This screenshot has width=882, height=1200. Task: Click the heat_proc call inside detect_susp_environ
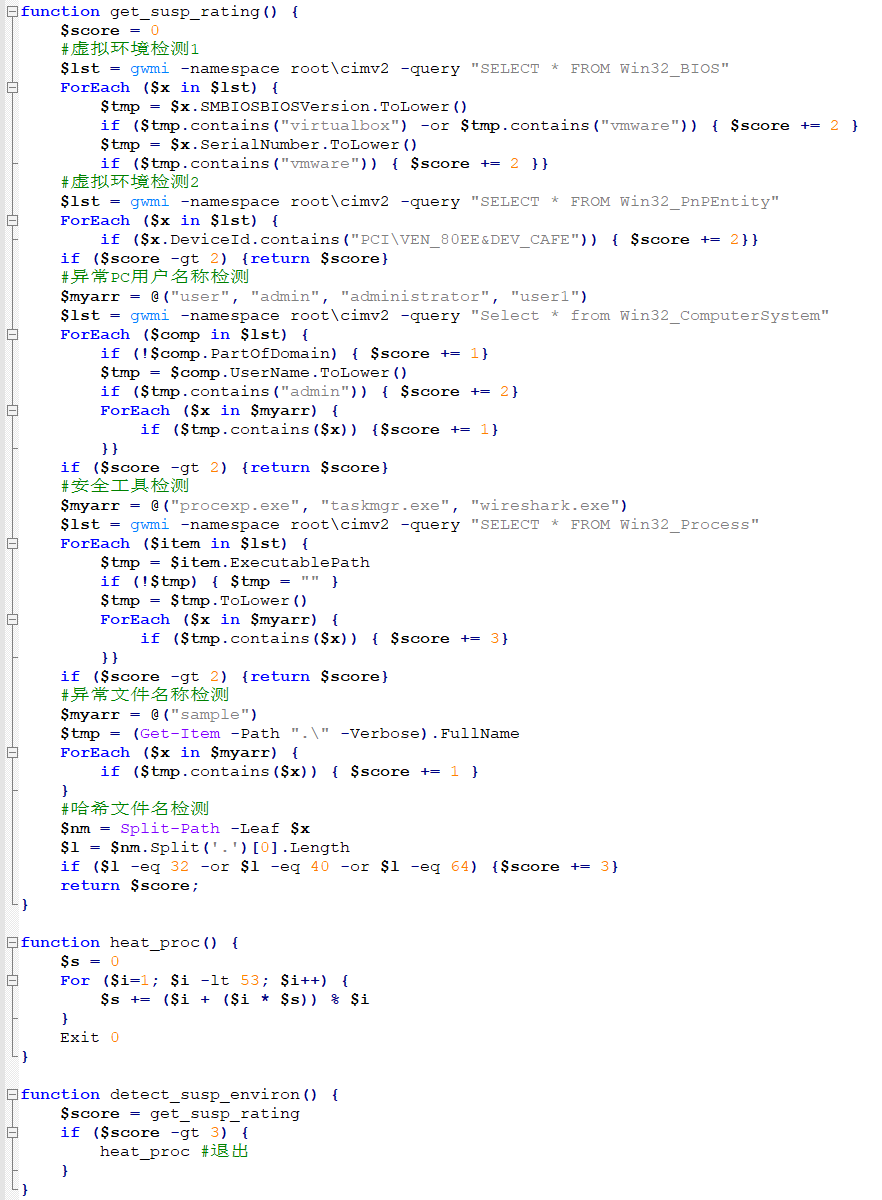click(x=145, y=1151)
